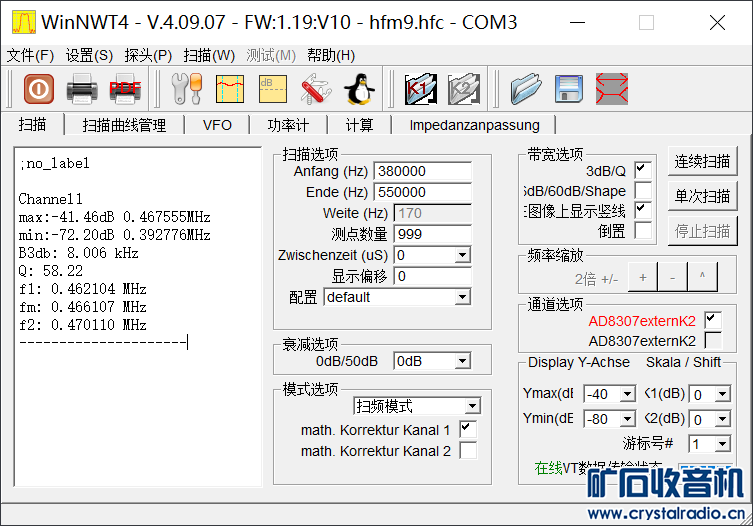Click the Ende (Hz) input field
Image resolution: width=753 pixels, height=526 pixels.
coord(423,192)
